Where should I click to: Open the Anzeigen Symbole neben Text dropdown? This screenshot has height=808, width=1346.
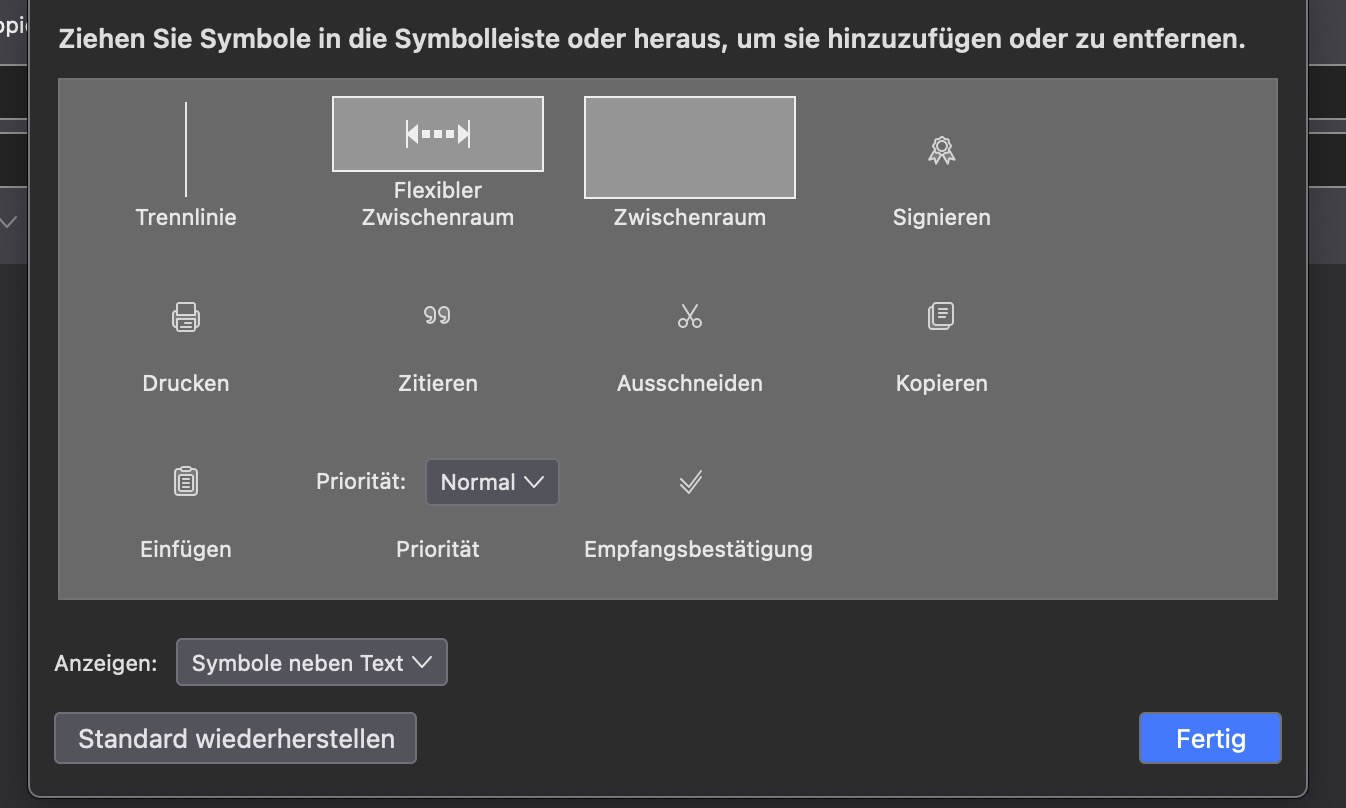[x=312, y=662]
